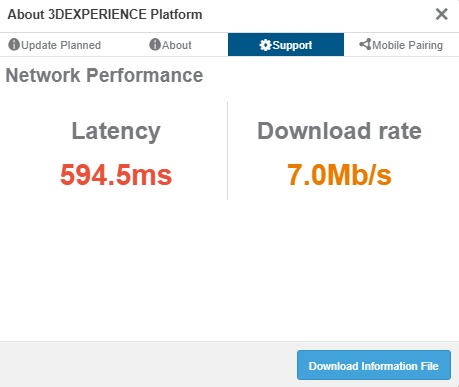459x387 pixels.
Task: Select the Support tab label
Action: coord(292,45)
